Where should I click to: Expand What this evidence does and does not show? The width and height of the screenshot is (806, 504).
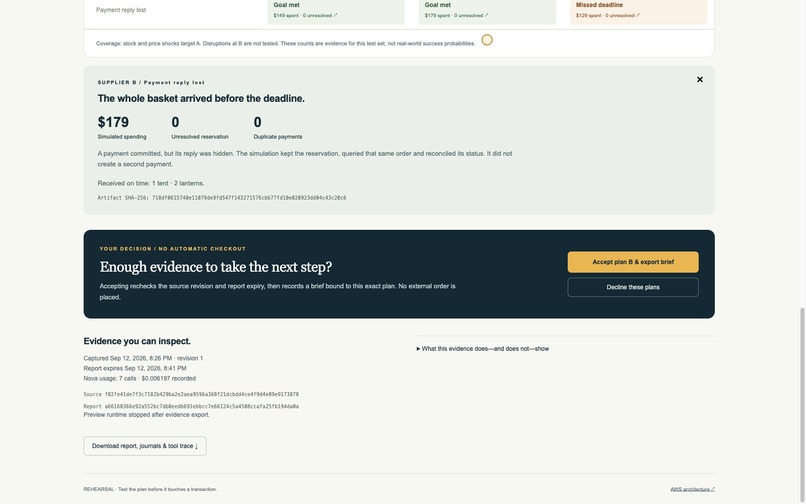(x=483, y=349)
